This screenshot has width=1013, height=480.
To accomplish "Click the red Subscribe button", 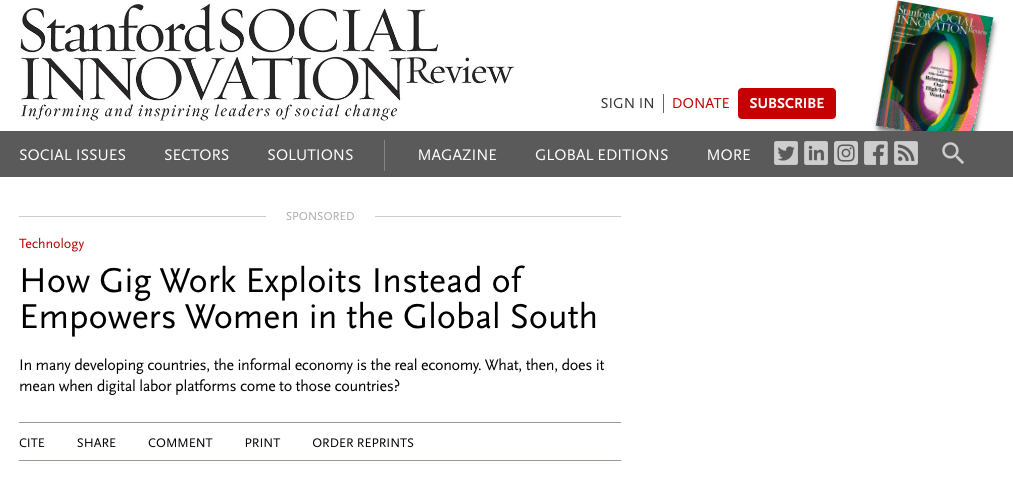I will (x=787, y=103).
